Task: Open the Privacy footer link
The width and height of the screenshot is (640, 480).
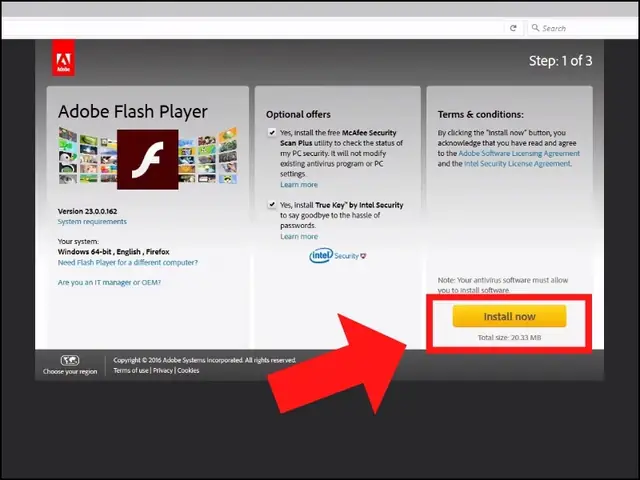Action: point(163,371)
